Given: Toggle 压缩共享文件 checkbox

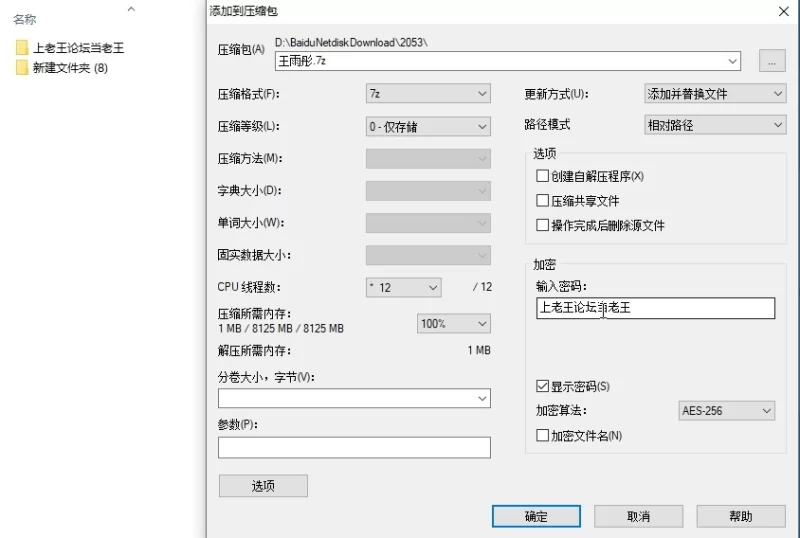Looking at the screenshot, I should click(543, 201).
